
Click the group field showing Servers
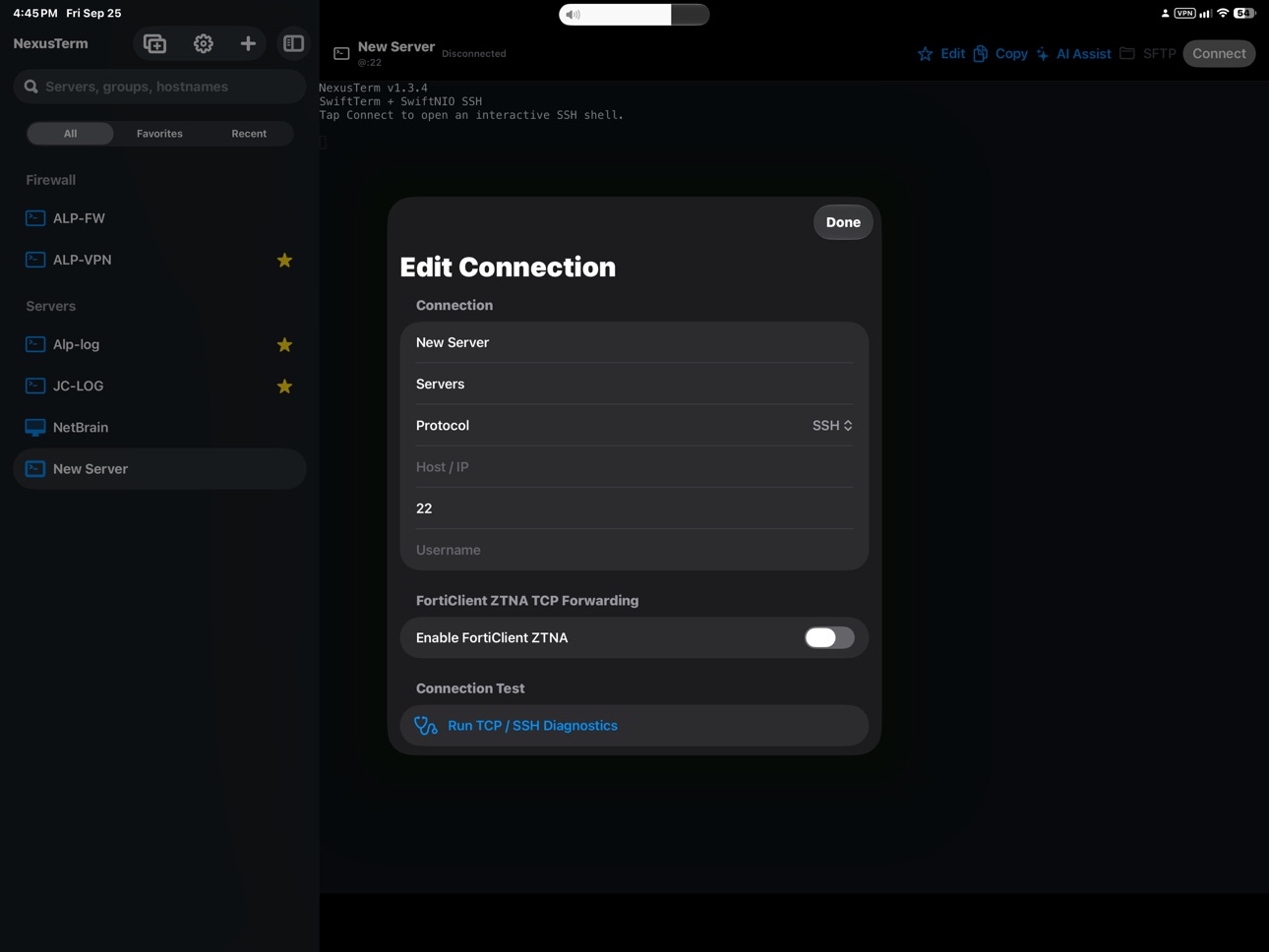click(x=634, y=385)
